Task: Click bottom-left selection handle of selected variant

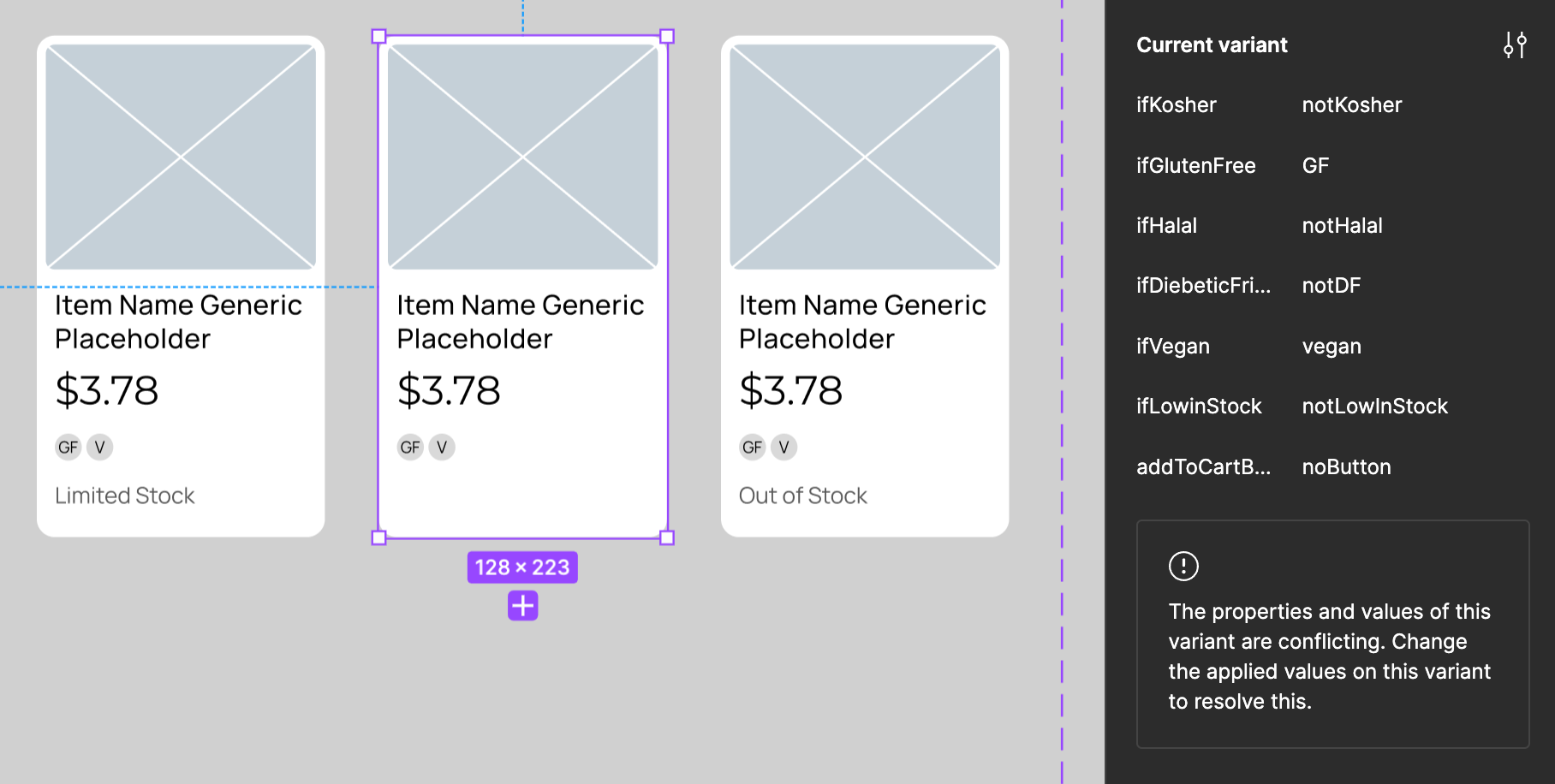Action: tap(378, 538)
